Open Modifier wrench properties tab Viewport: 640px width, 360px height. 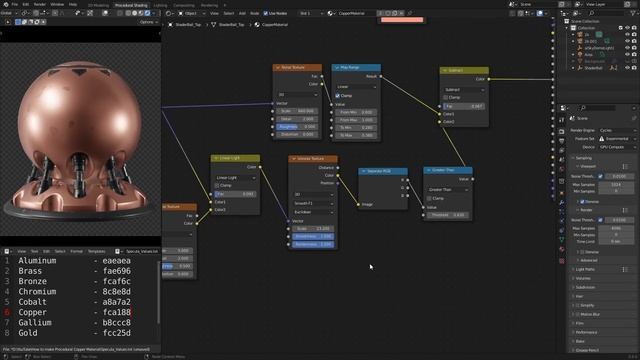[562, 202]
